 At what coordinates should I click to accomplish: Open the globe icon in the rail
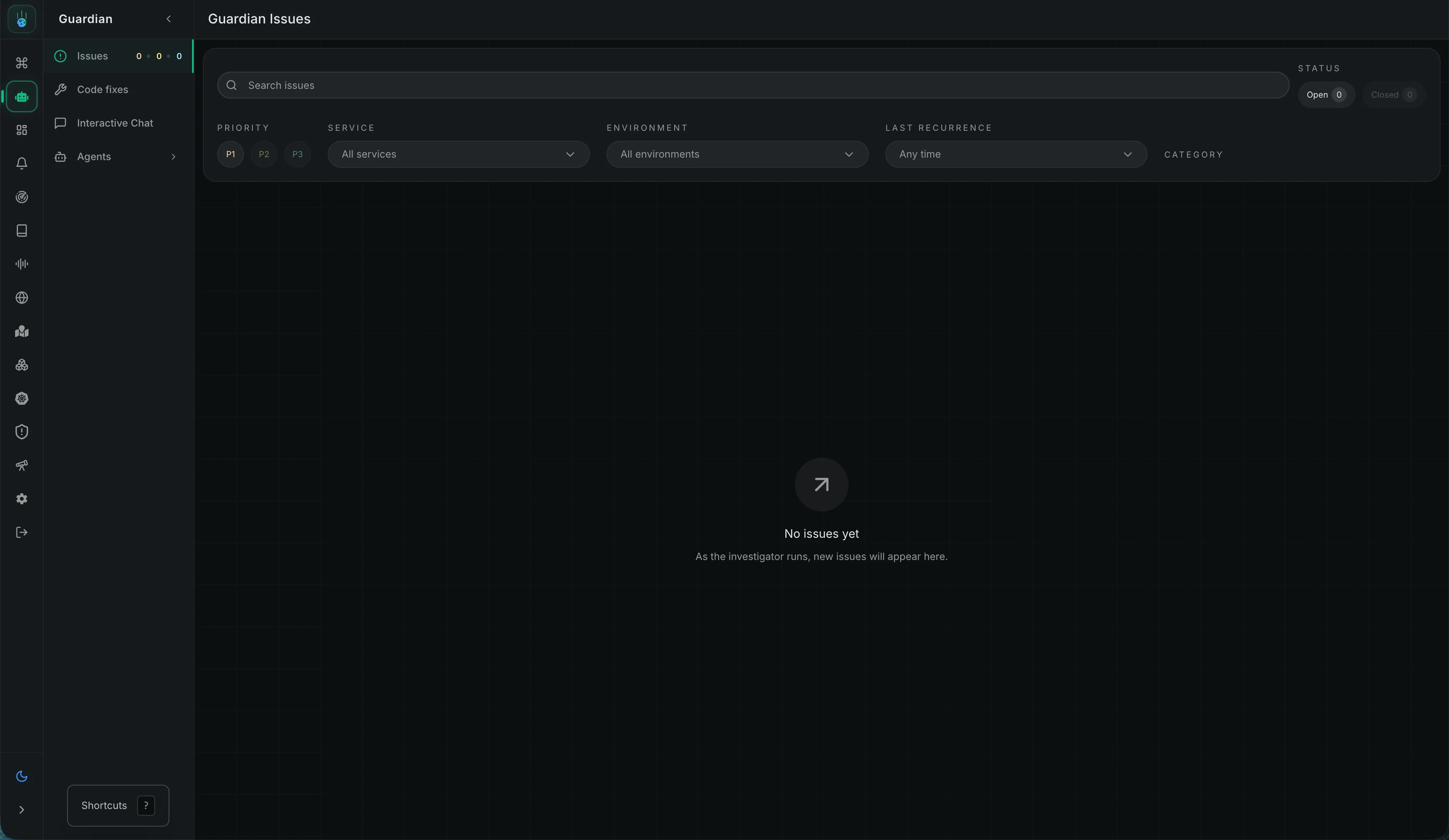click(x=22, y=298)
